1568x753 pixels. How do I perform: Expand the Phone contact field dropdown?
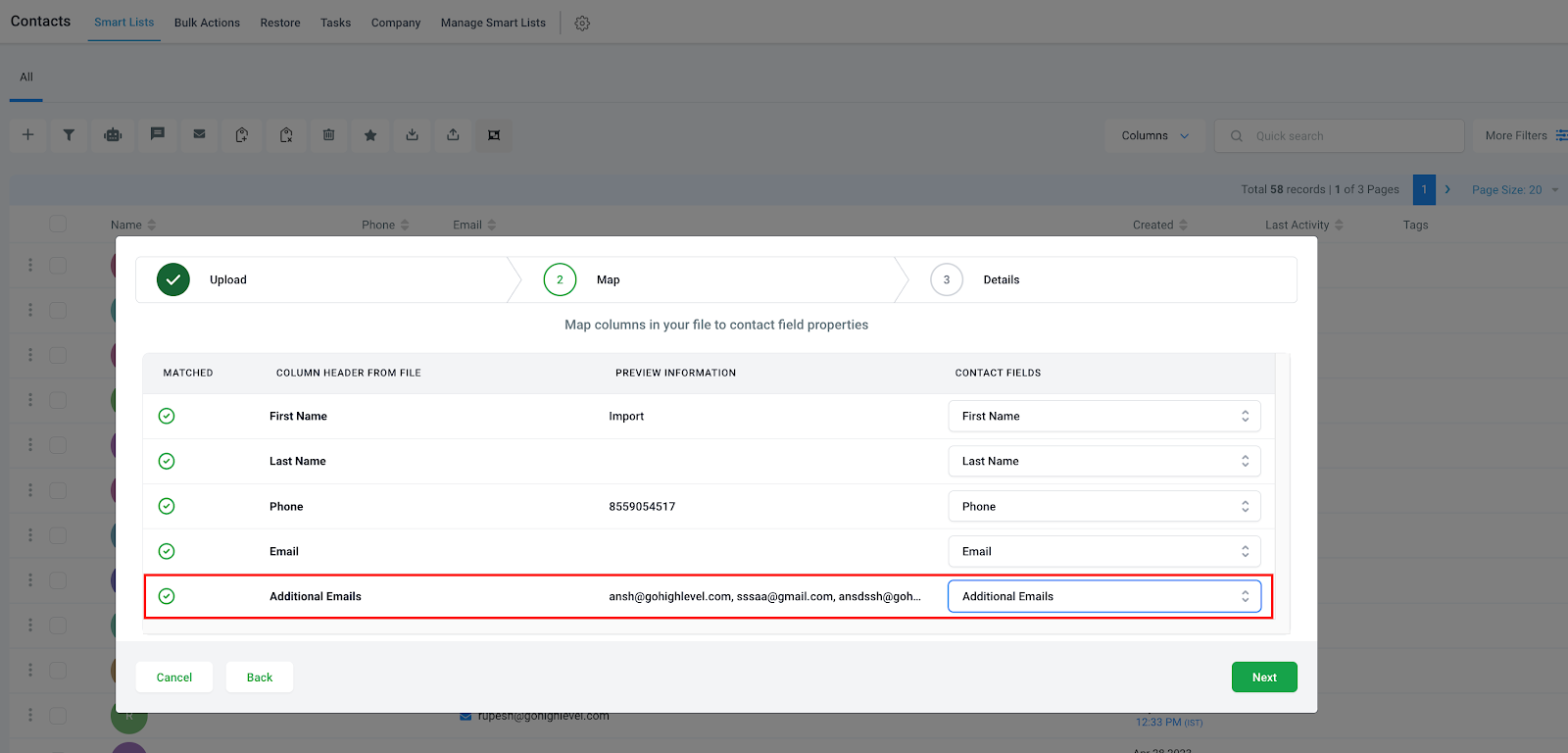[x=1104, y=507]
